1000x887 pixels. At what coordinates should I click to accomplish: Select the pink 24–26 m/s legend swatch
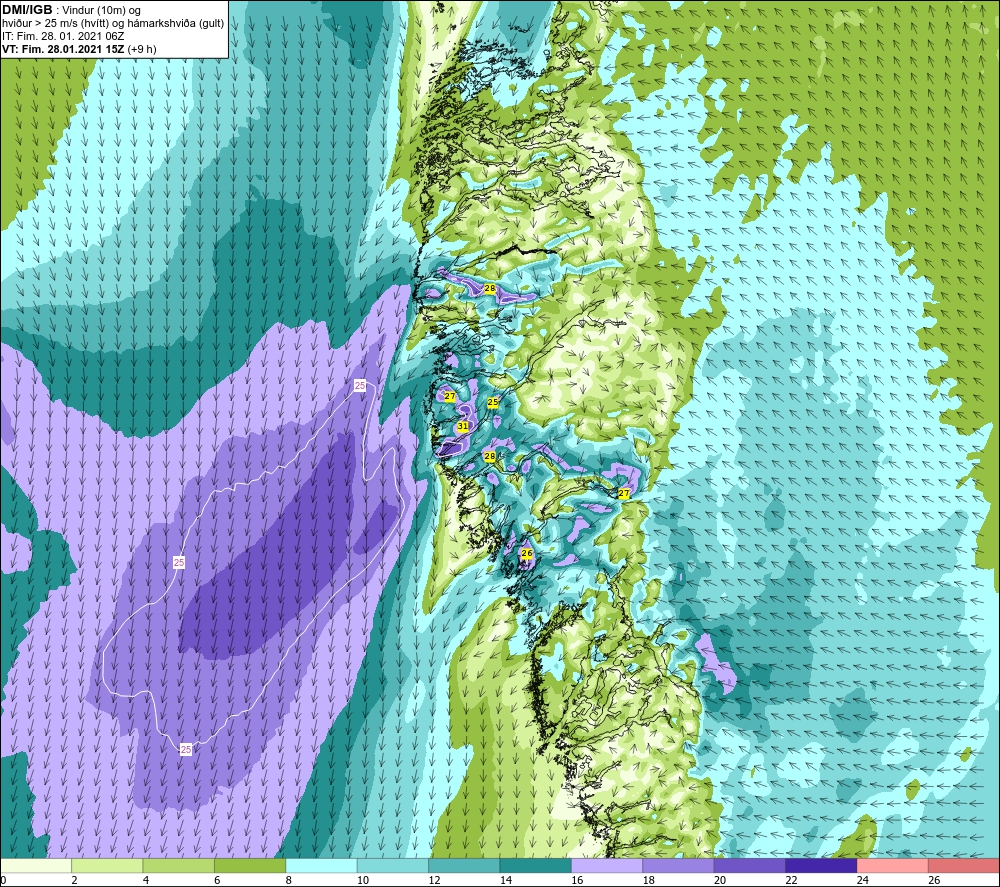click(x=893, y=866)
